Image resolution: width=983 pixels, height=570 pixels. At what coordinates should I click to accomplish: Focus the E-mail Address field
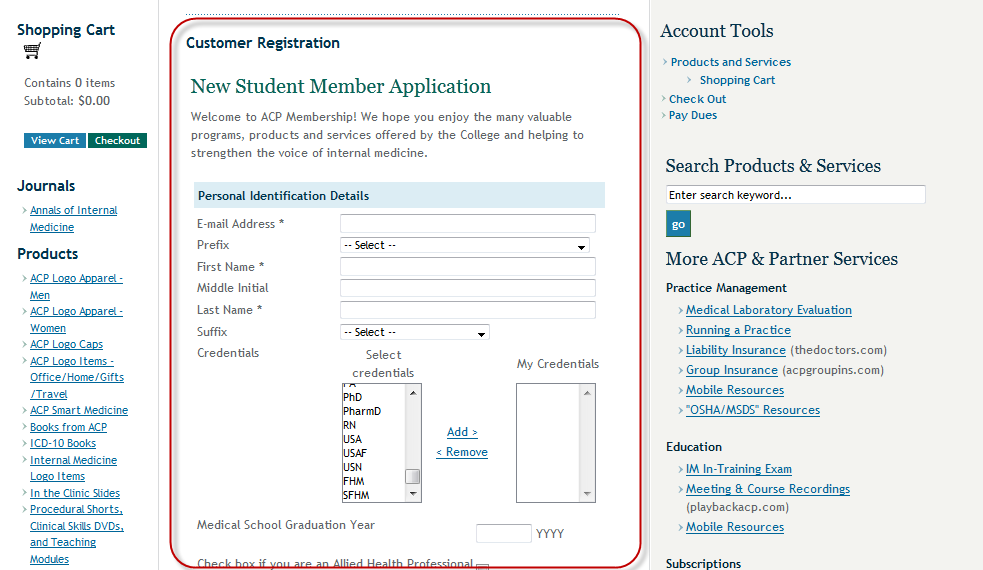pyautogui.click(x=468, y=224)
